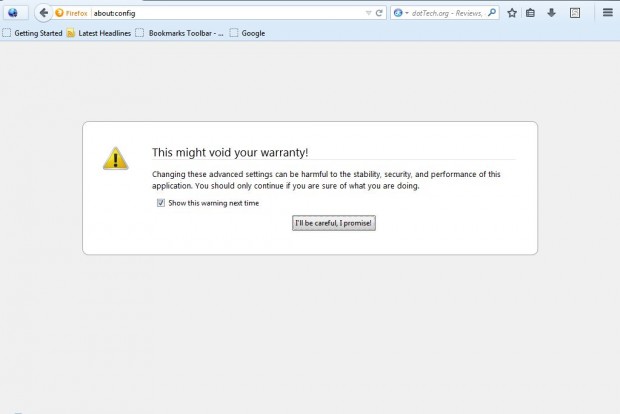This screenshot has height=414, width=620.
Task: Click the square toolbar icon beside Downloads
Action: (575, 13)
